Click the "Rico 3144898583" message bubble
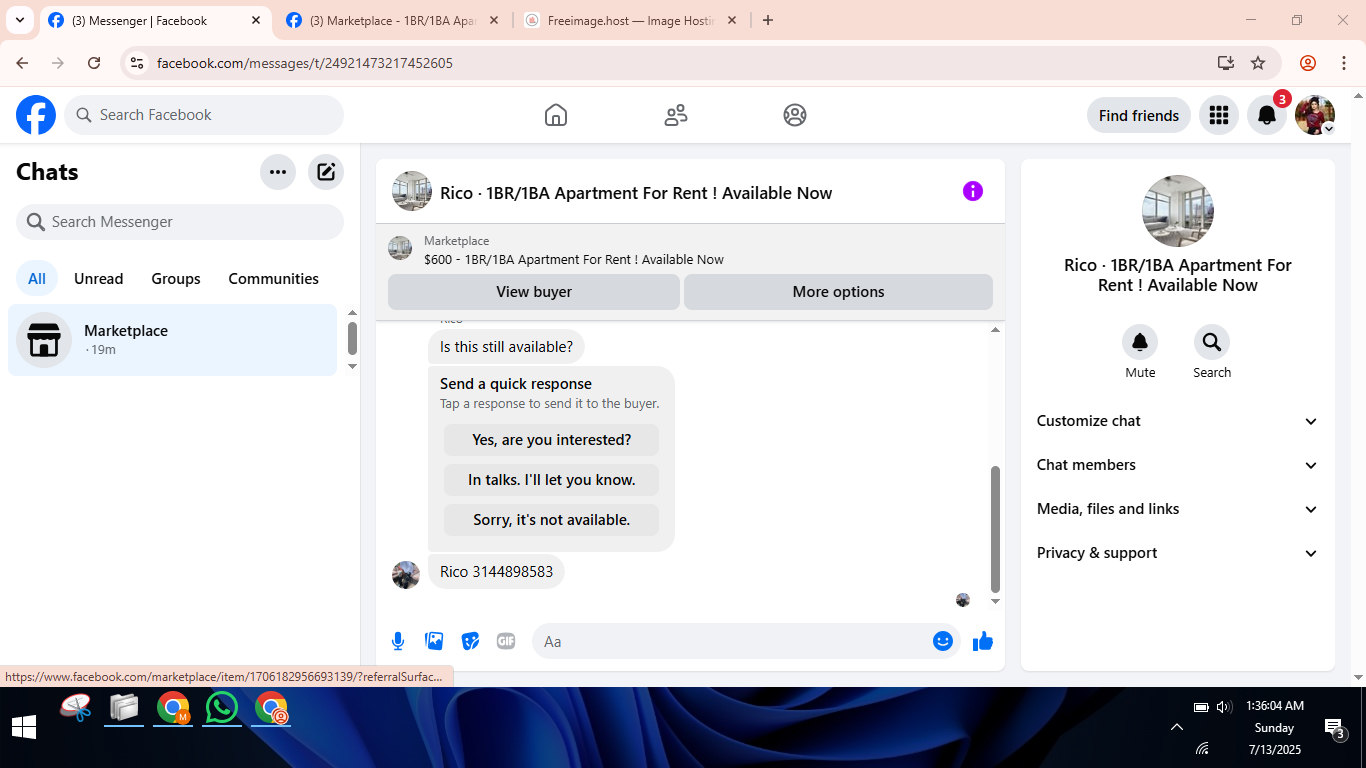1366x768 pixels. point(496,572)
